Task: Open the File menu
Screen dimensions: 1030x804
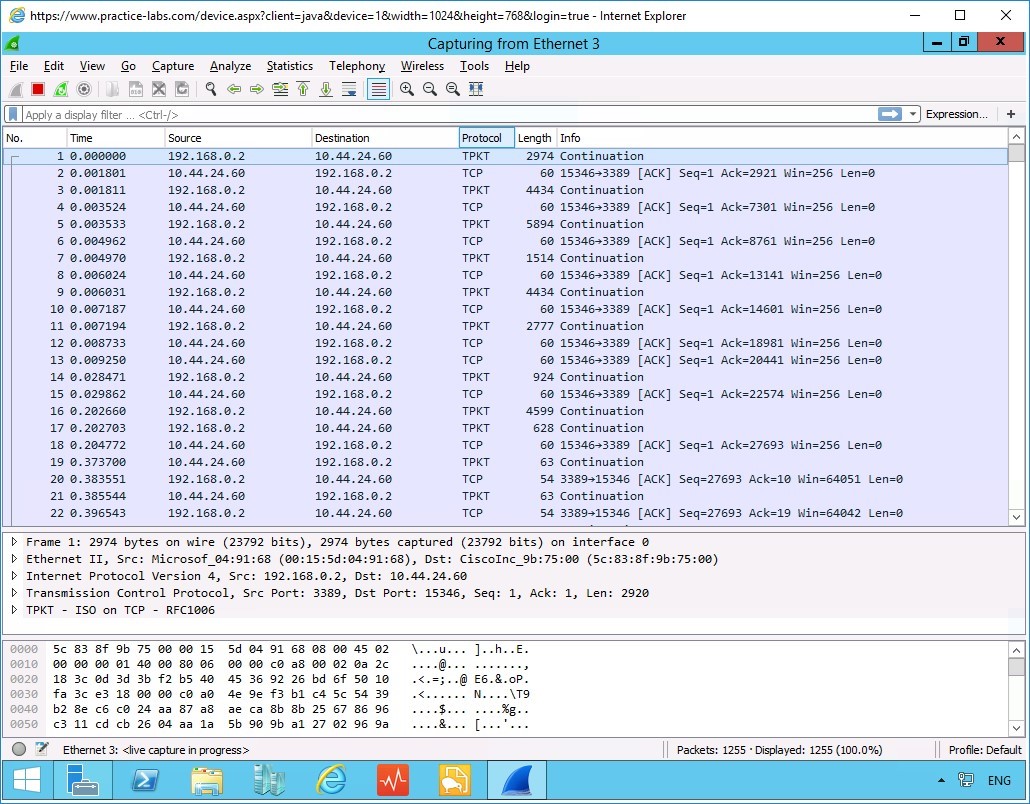Action: pyautogui.click(x=19, y=66)
